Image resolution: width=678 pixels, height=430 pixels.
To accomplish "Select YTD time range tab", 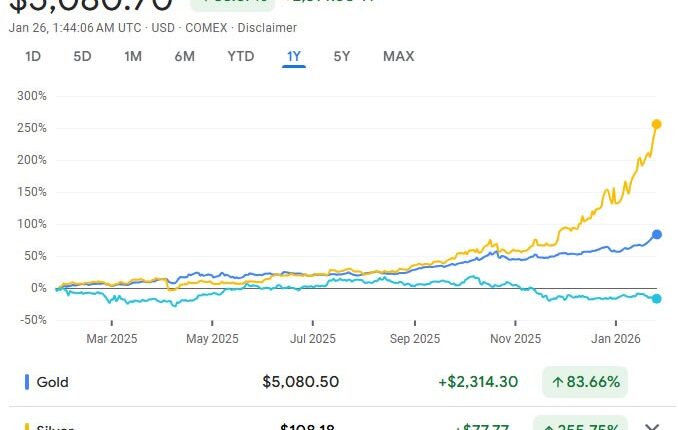I will click(240, 56).
